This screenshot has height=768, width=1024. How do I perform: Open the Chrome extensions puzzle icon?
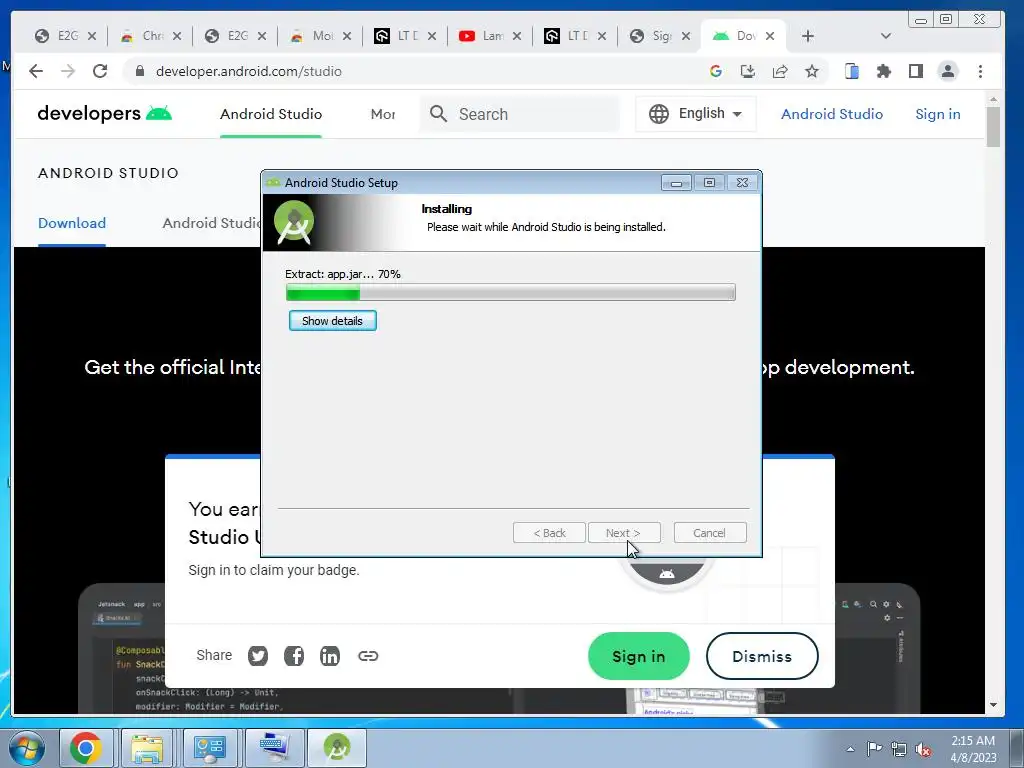[884, 71]
